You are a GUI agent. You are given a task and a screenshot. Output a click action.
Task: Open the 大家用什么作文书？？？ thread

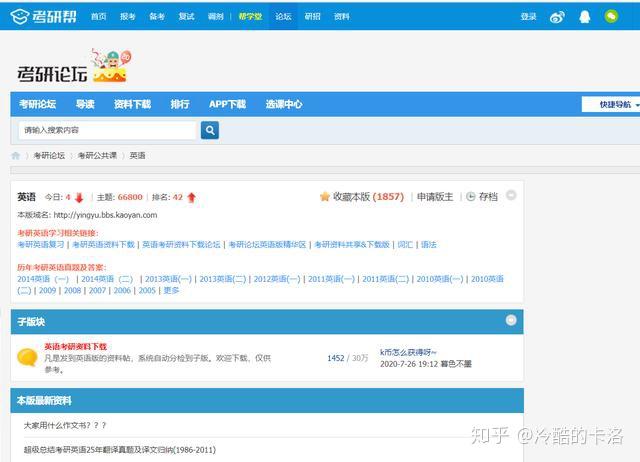pyautogui.click(x=65, y=425)
